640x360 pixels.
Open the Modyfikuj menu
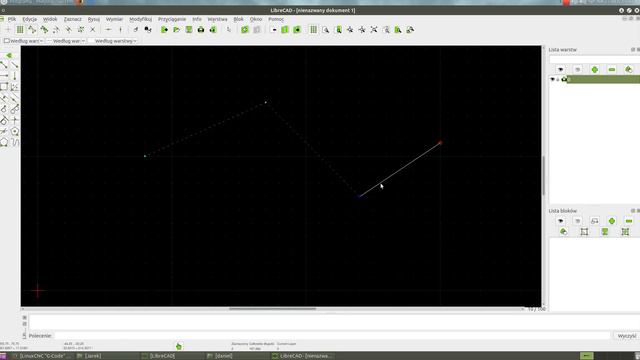[140, 19]
